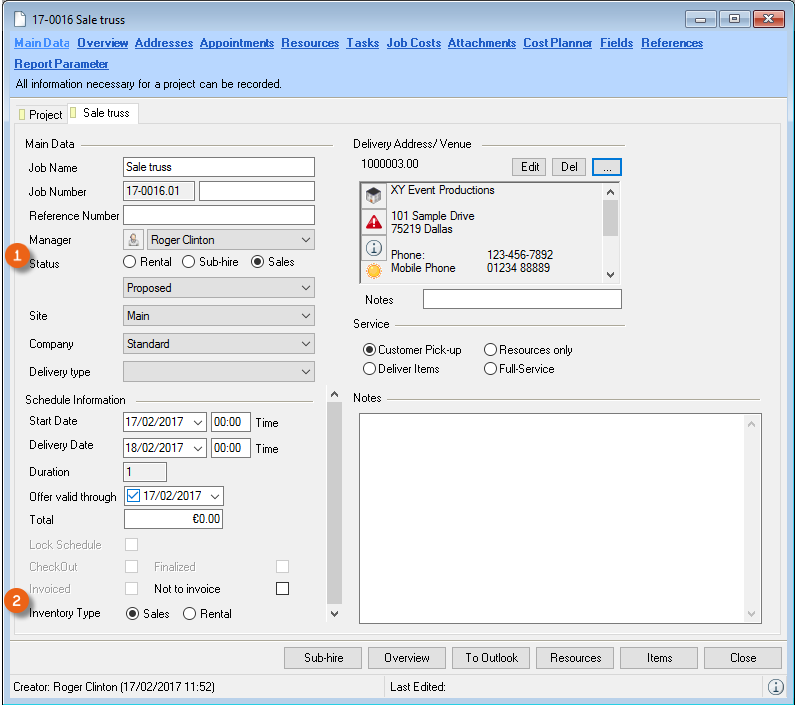
Task: Select the Rental status radio button
Action: pos(130,262)
